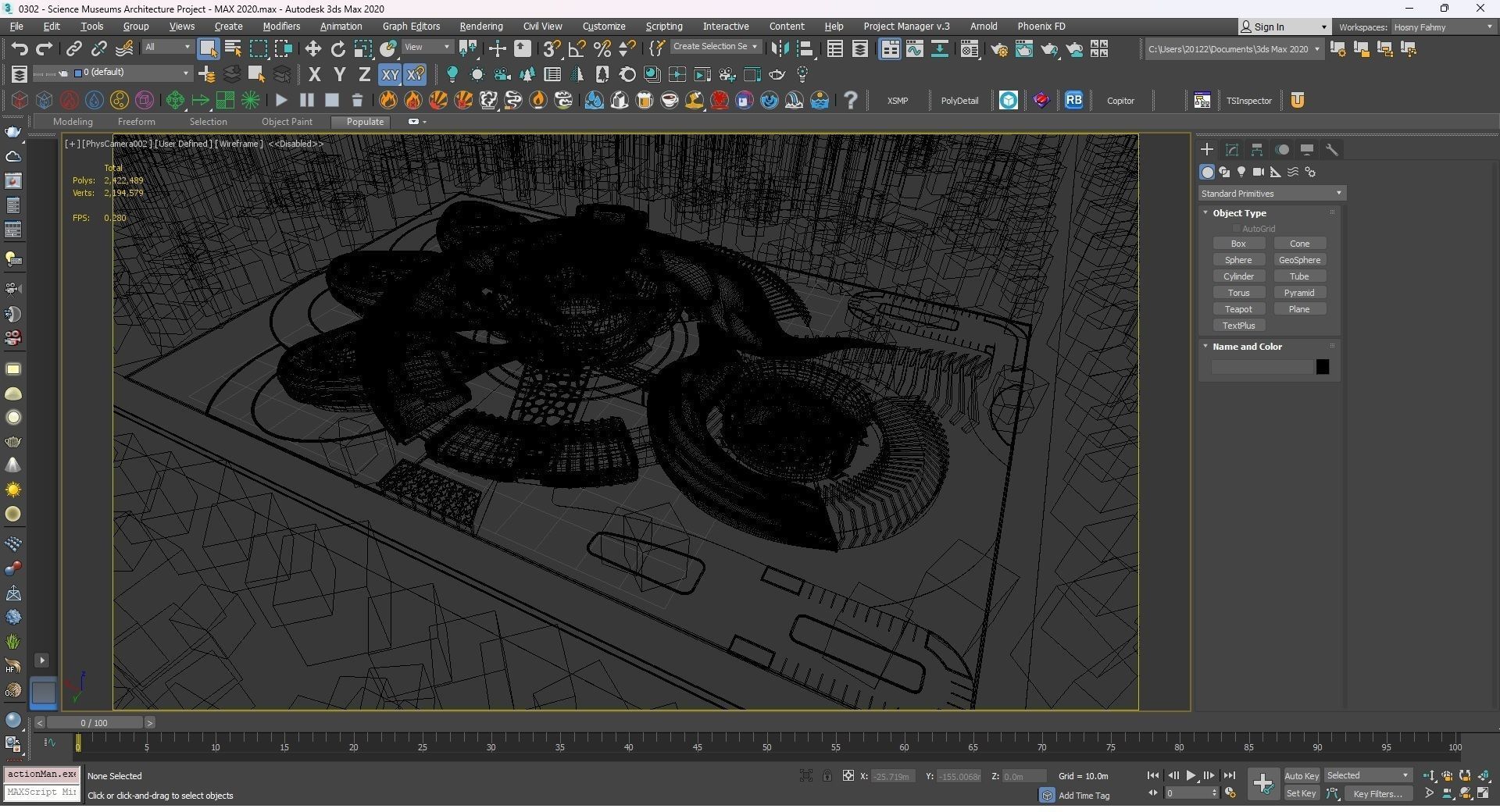Open the Rendering menu

tap(481, 27)
